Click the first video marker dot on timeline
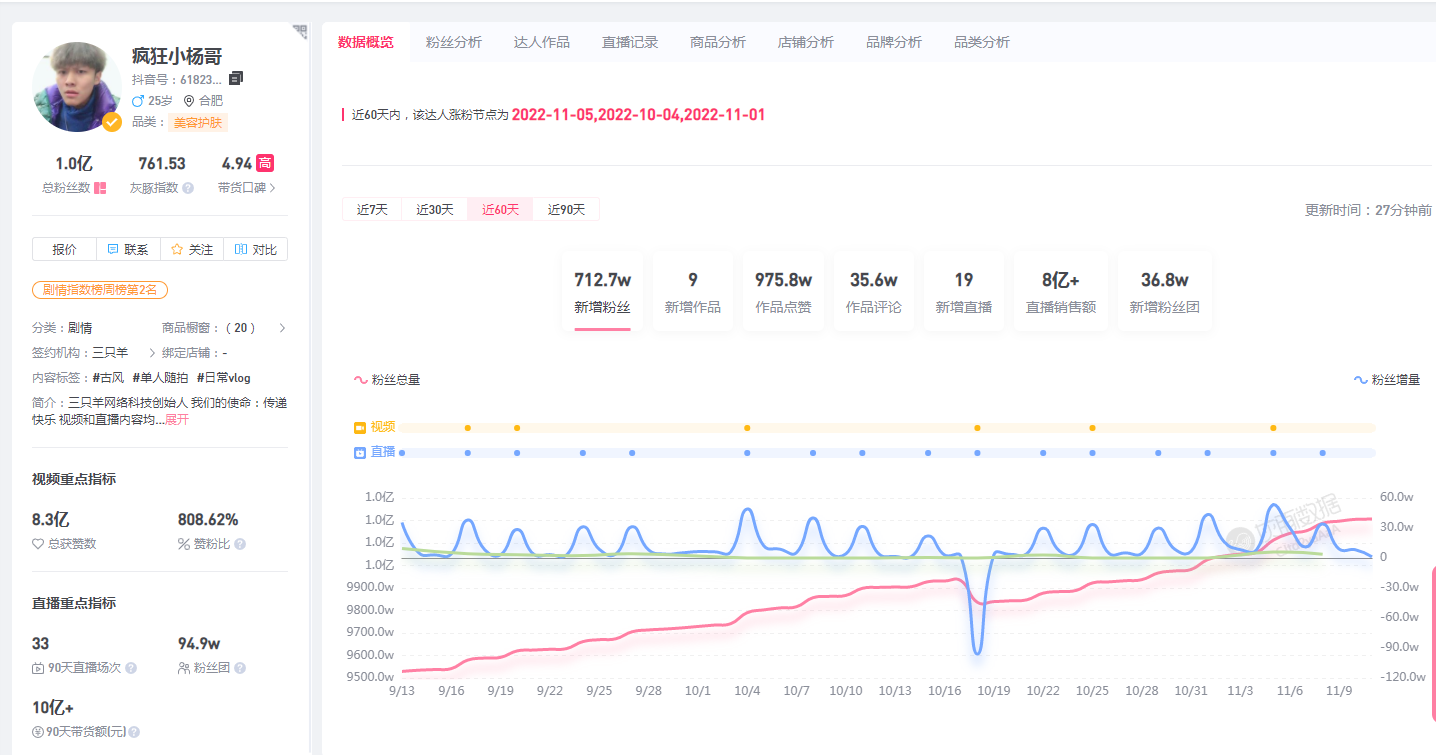Viewport: 1436px width, 755px height. coord(468,428)
